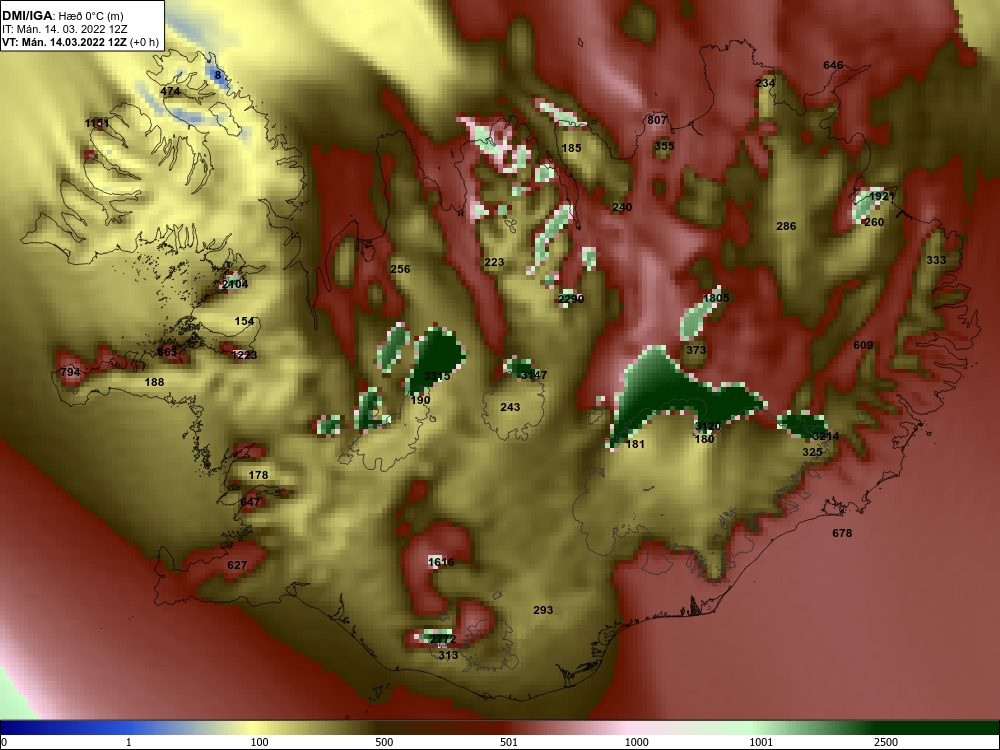Click the 501 label on color scale
This screenshot has height=750, width=1000.
(x=509, y=742)
